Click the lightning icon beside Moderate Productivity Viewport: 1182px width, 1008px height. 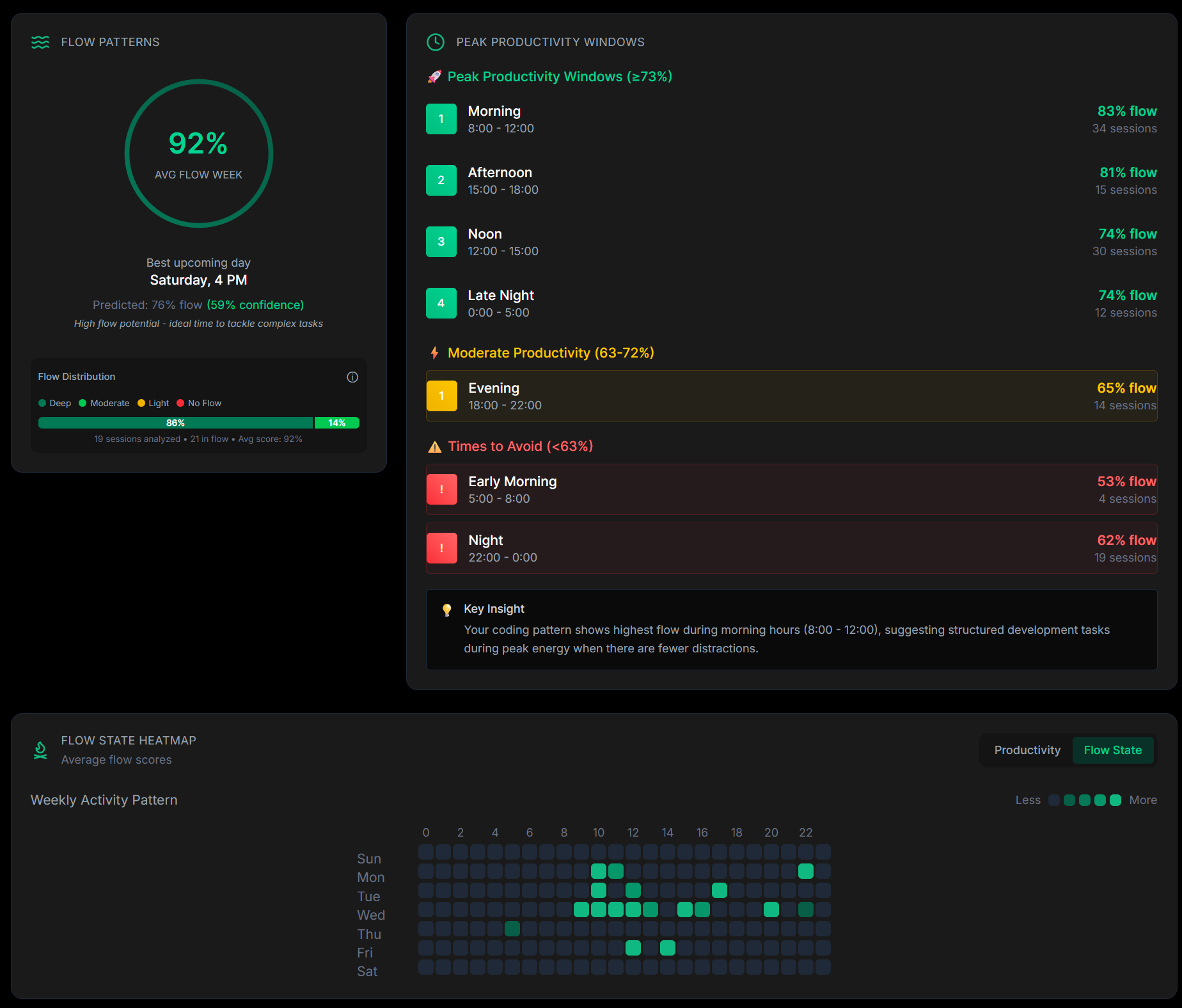coord(436,352)
